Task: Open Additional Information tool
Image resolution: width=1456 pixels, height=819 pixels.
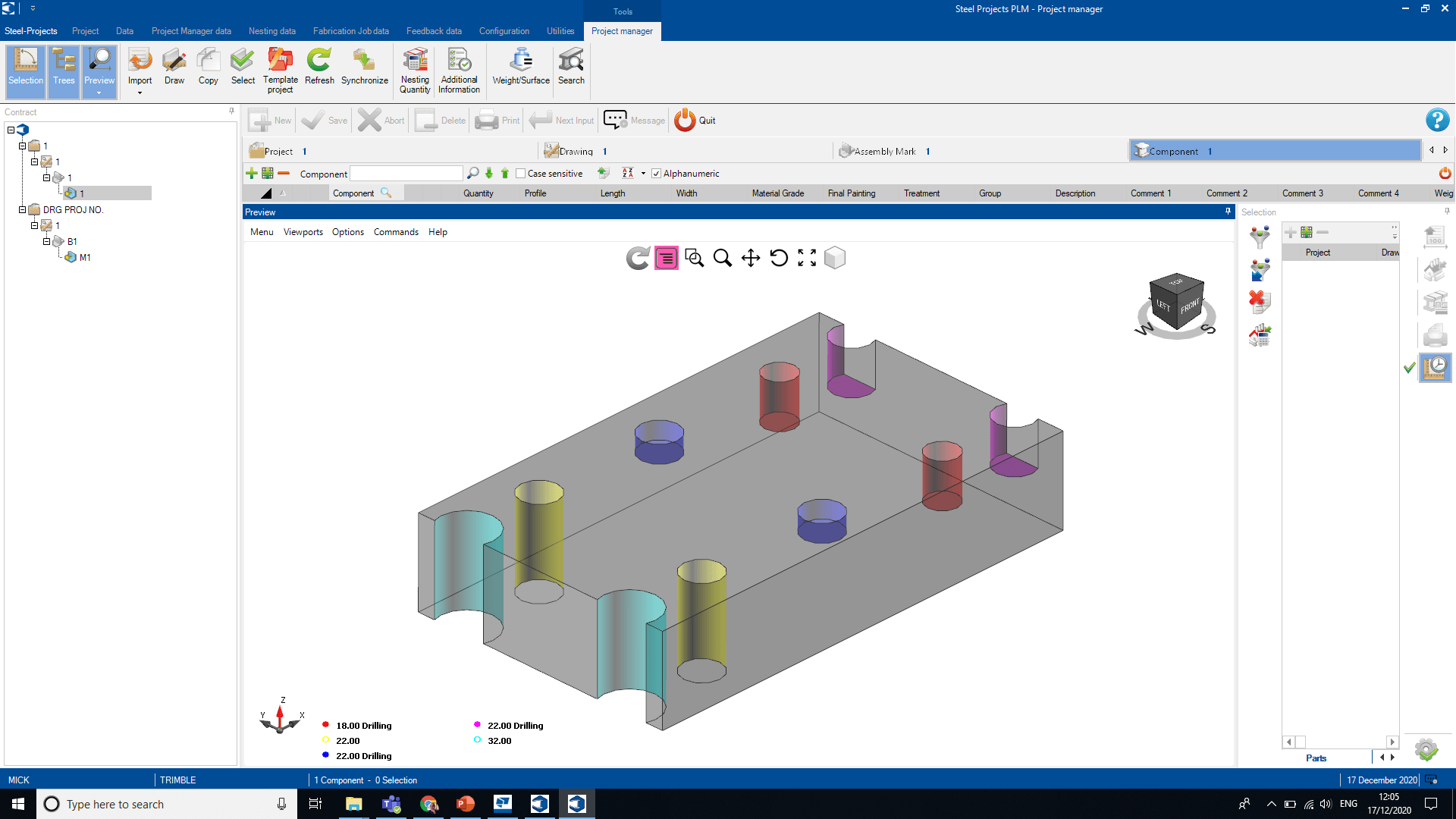Action: [x=459, y=70]
